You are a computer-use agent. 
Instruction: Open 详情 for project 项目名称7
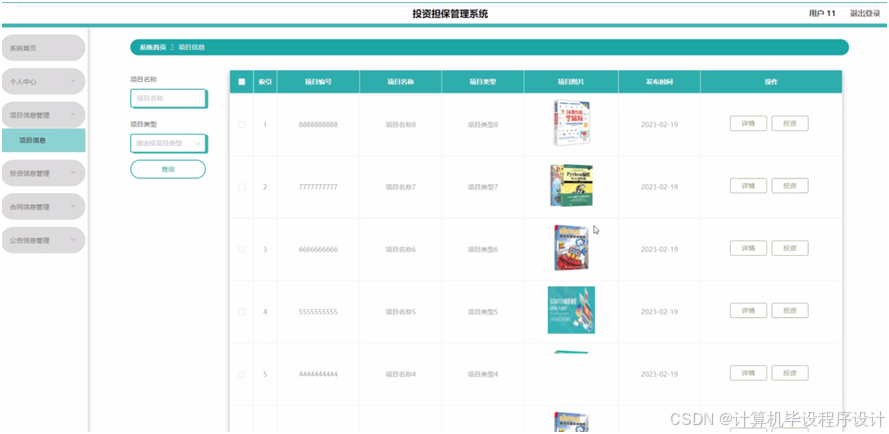[x=748, y=186]
